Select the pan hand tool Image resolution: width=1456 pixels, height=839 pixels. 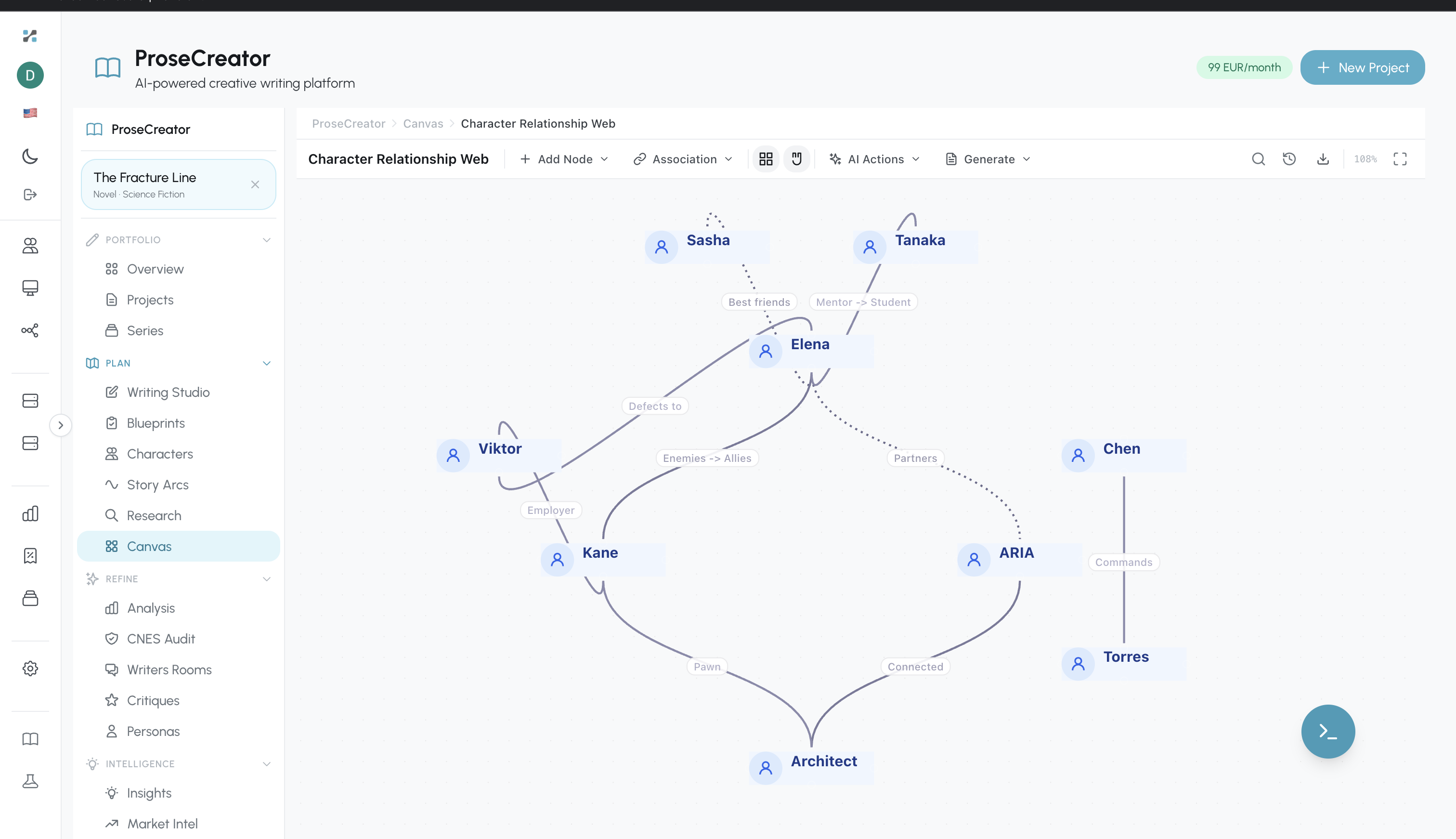click(796, 159)
